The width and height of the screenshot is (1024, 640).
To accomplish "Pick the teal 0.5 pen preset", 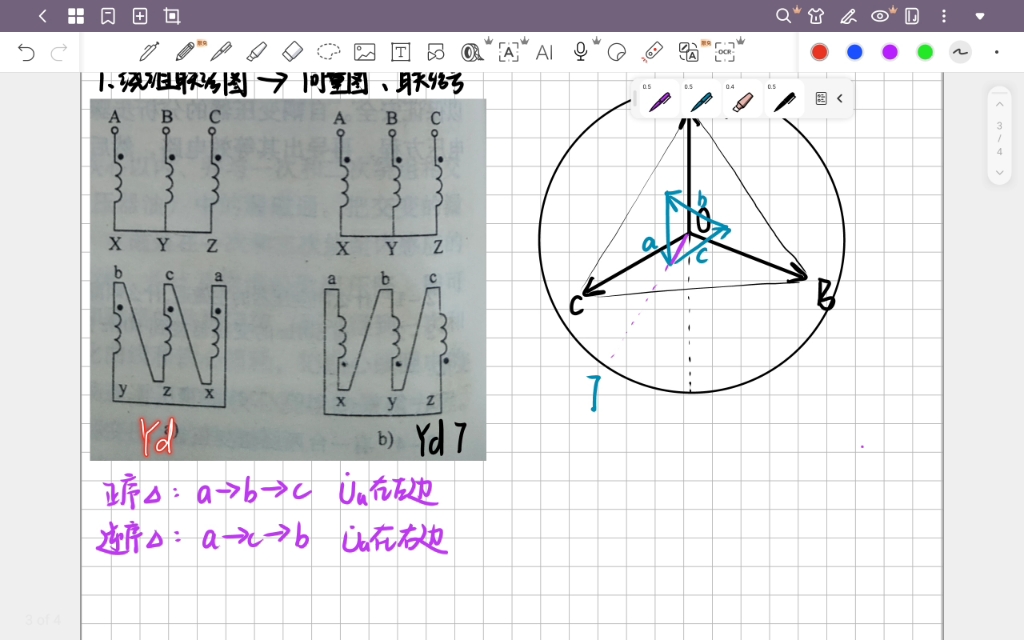I will (x=700, y=99).
